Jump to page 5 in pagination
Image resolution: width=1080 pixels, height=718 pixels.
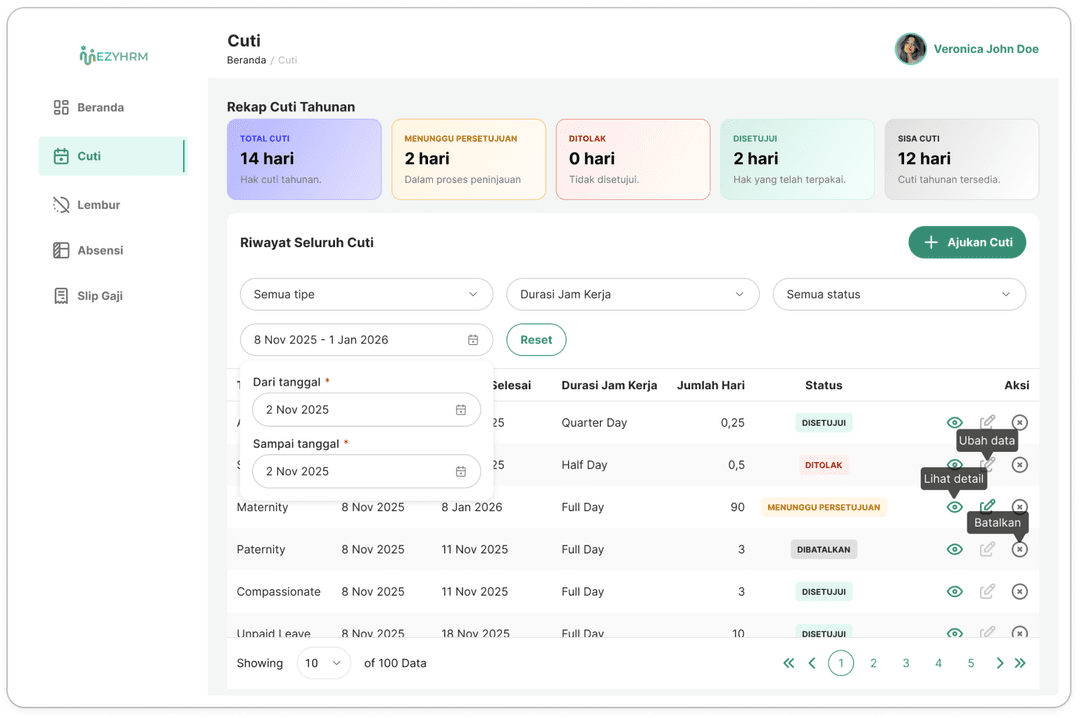pos(970,663)
